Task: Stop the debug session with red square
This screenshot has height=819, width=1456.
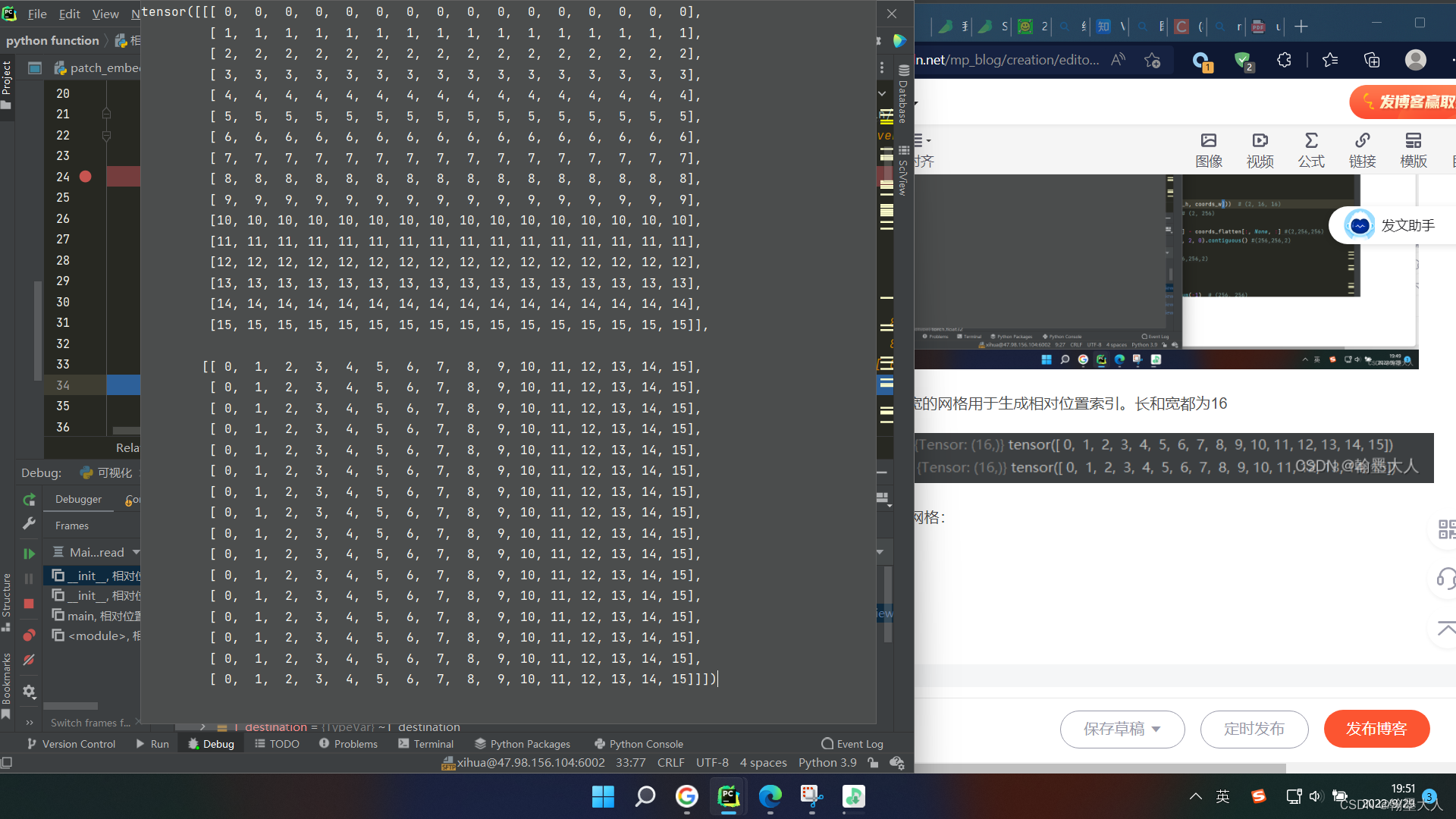Action: coord(29,604)
